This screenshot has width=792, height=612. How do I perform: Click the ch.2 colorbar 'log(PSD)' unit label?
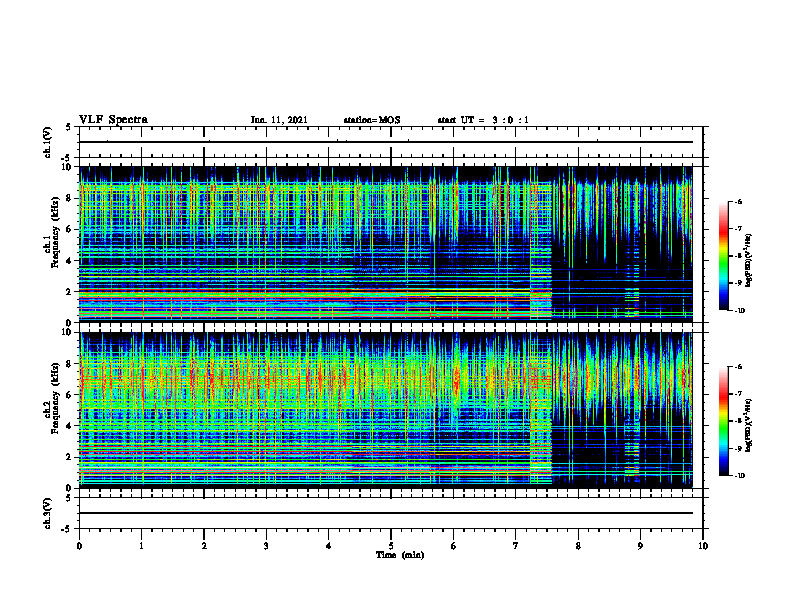point(749,426)
